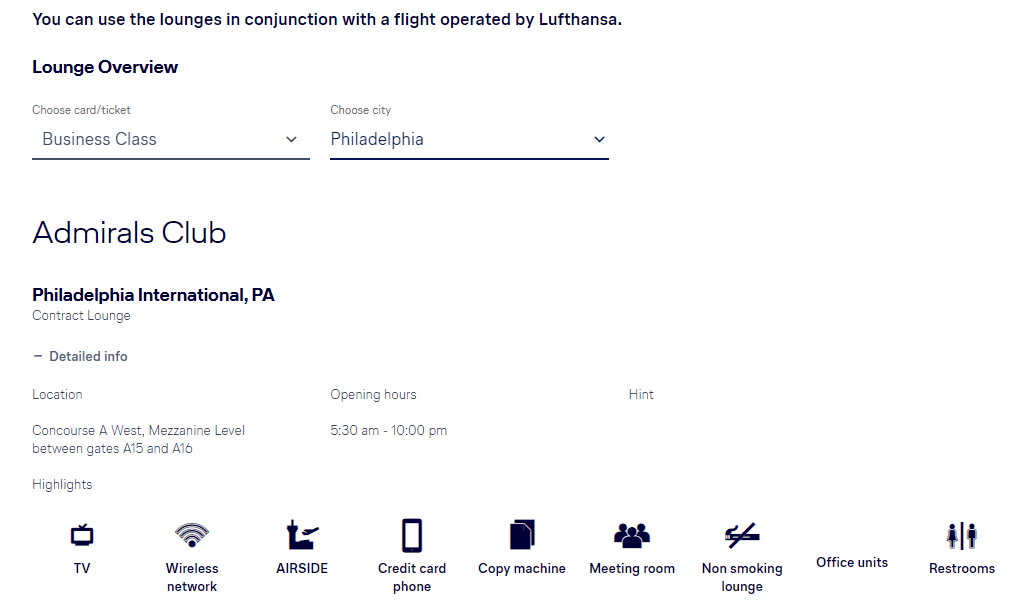Click the Non smoking lounge icon
The width and height of the screenshot is (1010, 605).
click(x=742, y=535)
